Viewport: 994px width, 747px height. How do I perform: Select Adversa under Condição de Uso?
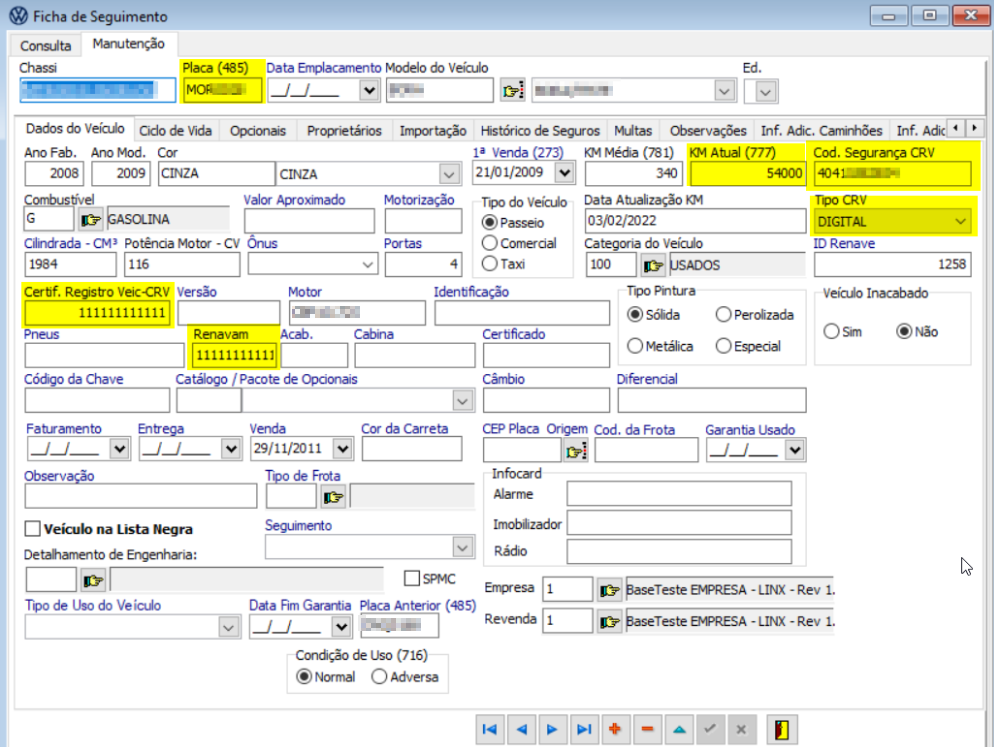379,677
